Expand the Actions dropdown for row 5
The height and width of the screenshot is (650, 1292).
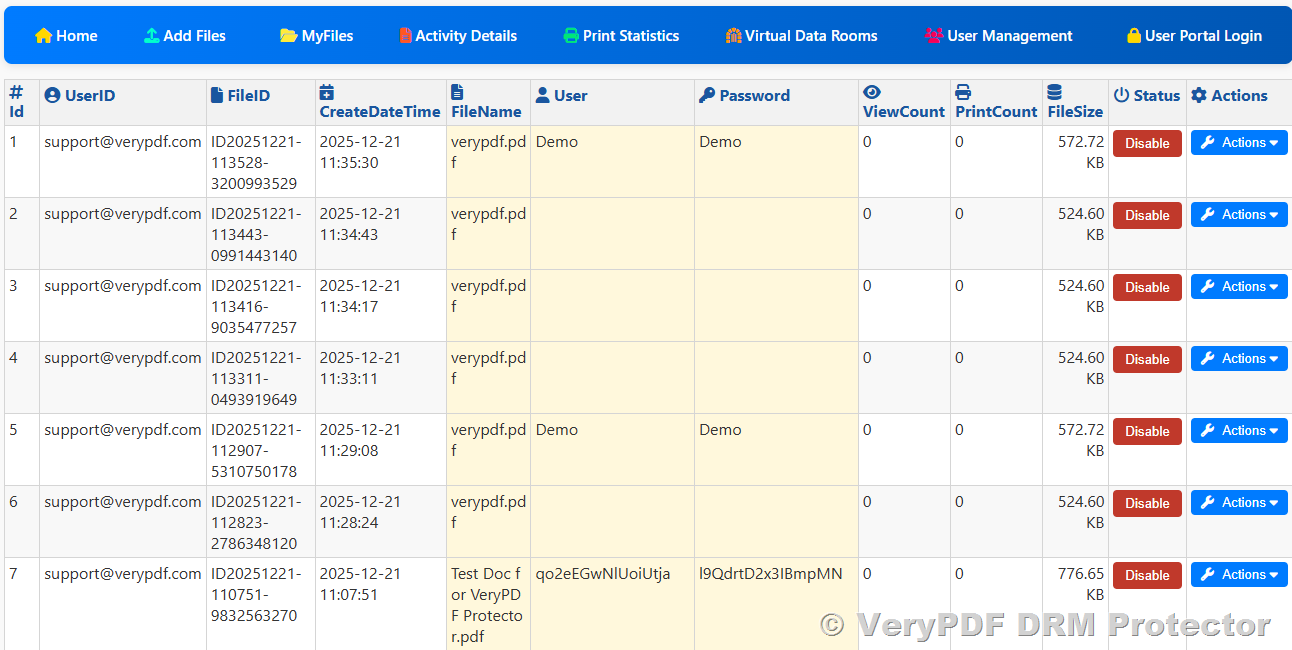[x=1239, y=431]
